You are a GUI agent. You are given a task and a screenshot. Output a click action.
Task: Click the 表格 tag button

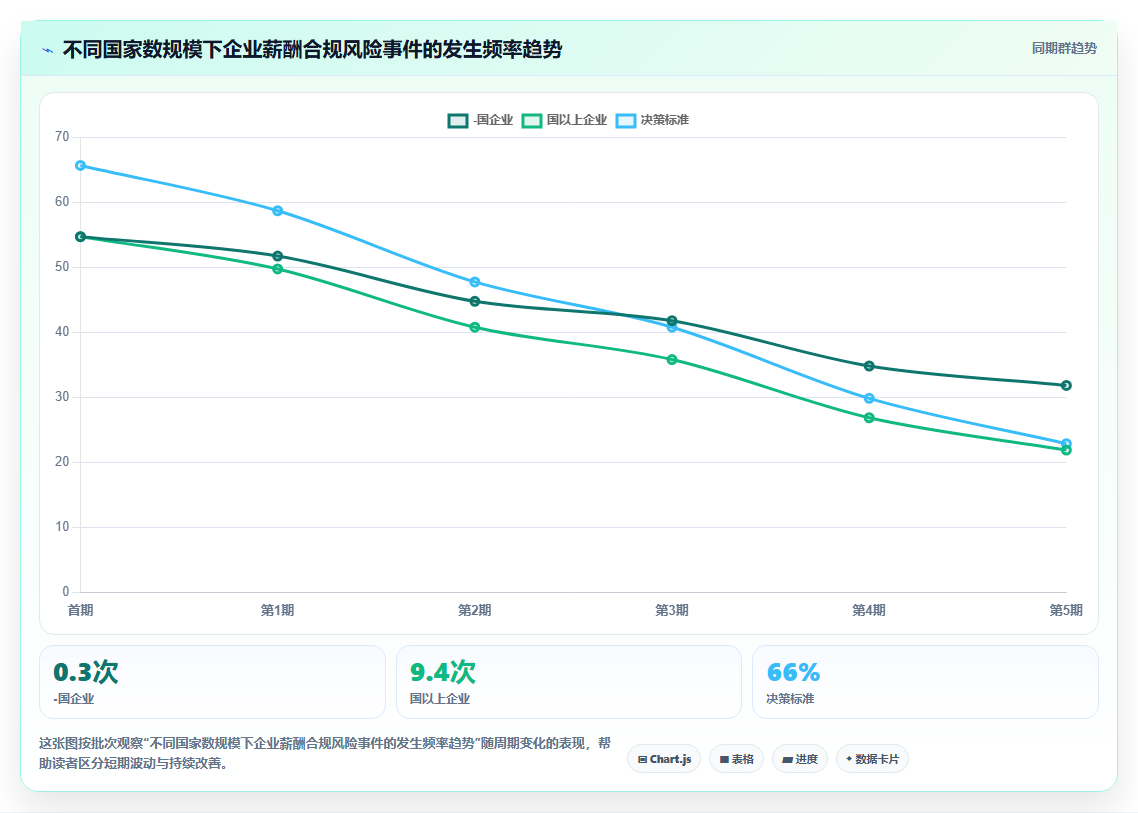[737, 759]
